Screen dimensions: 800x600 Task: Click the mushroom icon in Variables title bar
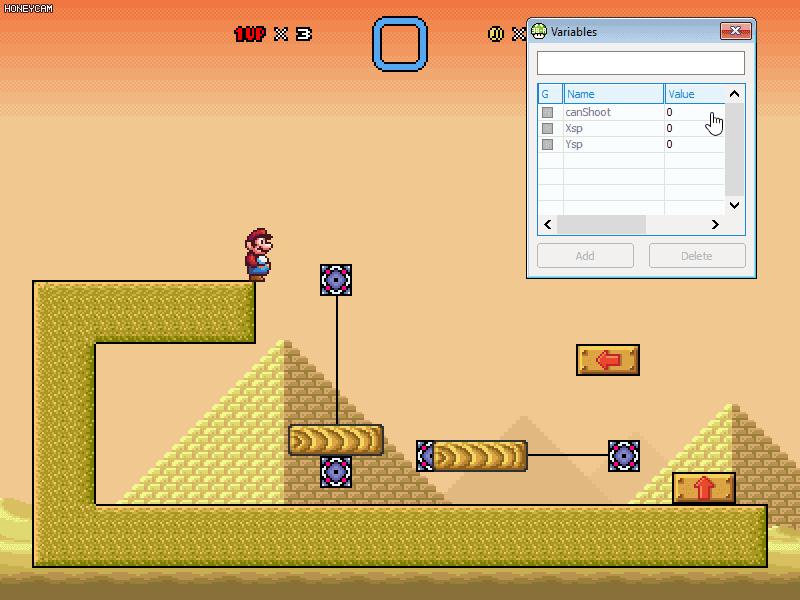(x=539, y=32)
